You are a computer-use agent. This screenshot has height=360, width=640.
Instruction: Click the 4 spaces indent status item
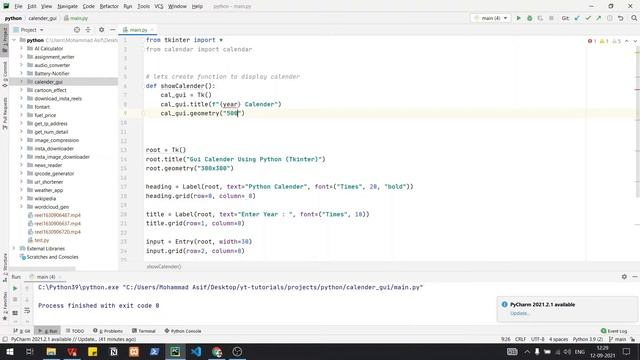coord(558,339)
